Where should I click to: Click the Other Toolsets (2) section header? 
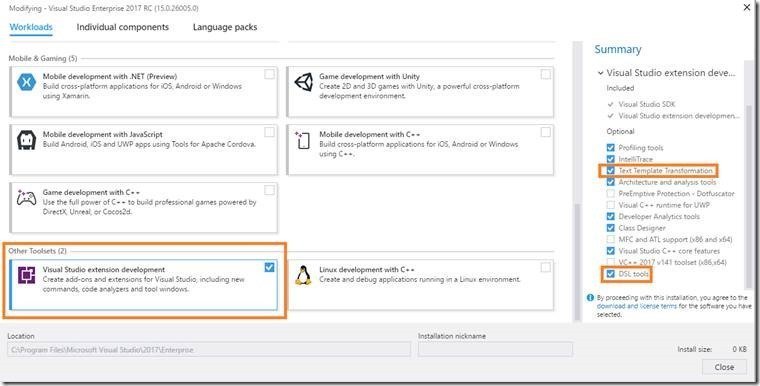(x=37, y=251)
